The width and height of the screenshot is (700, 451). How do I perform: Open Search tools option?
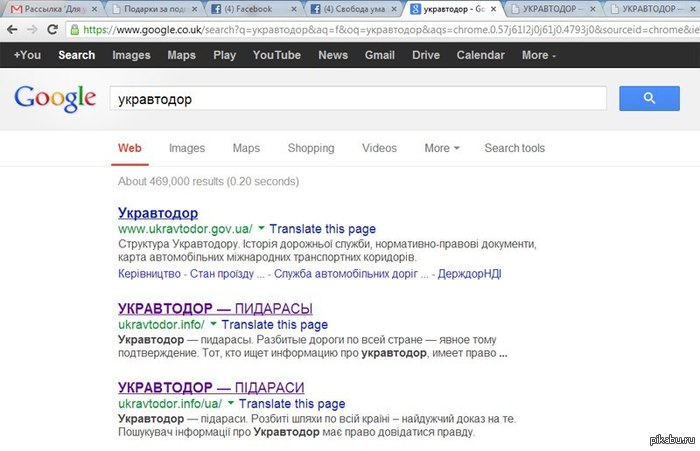tap(514, 148)
